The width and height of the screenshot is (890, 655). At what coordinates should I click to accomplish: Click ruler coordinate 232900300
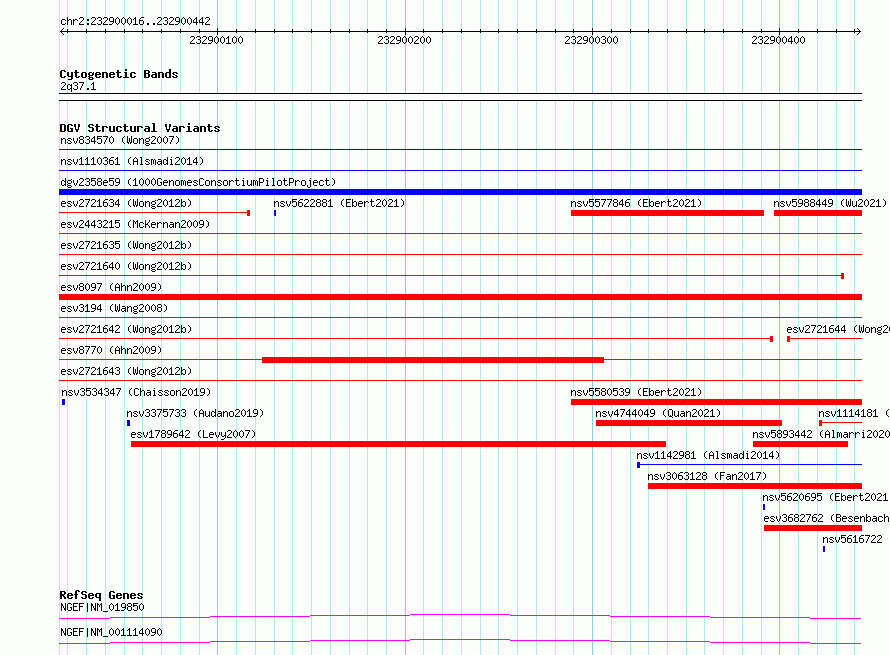(591, 40)
